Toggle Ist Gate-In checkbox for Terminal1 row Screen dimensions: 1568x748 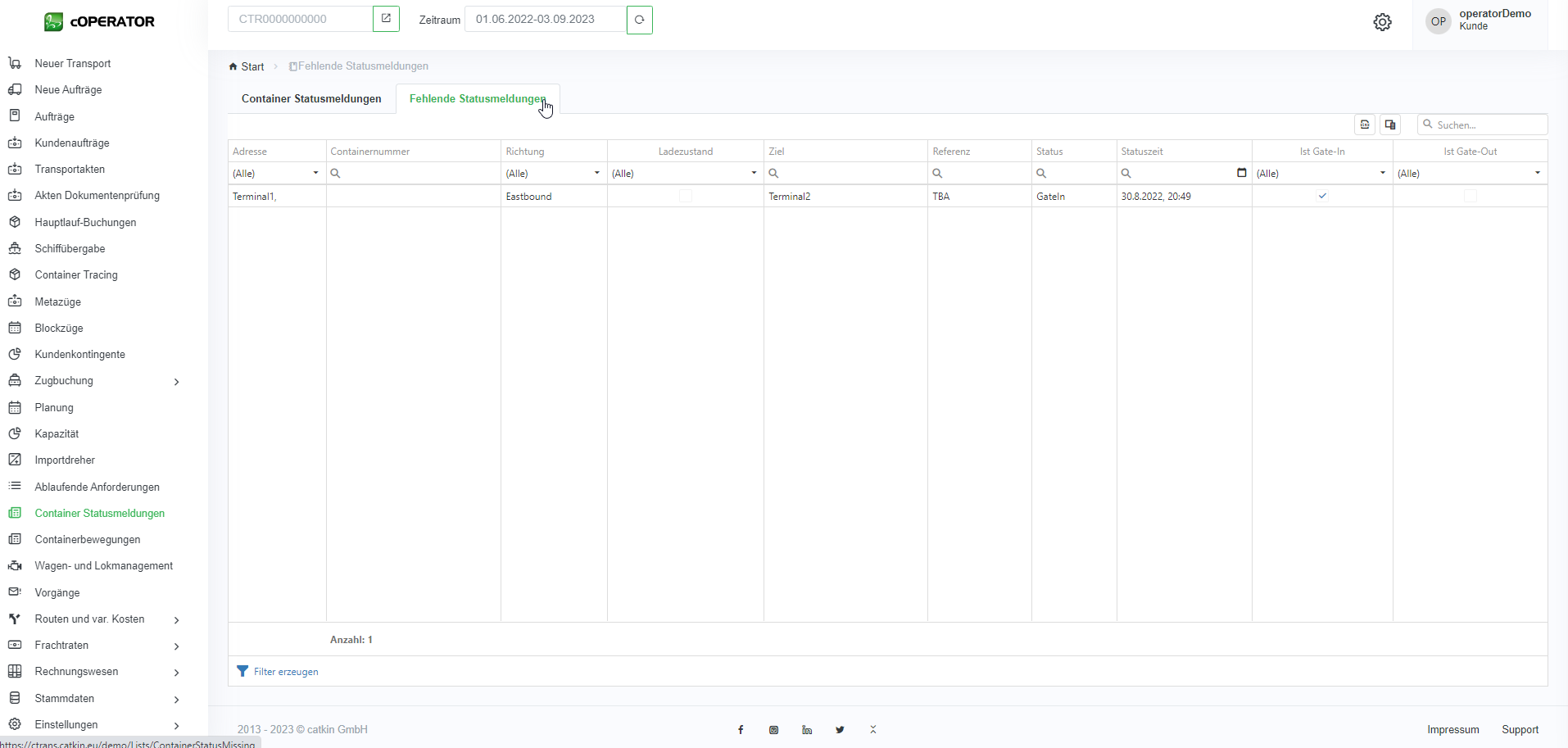click(1322, 196)
